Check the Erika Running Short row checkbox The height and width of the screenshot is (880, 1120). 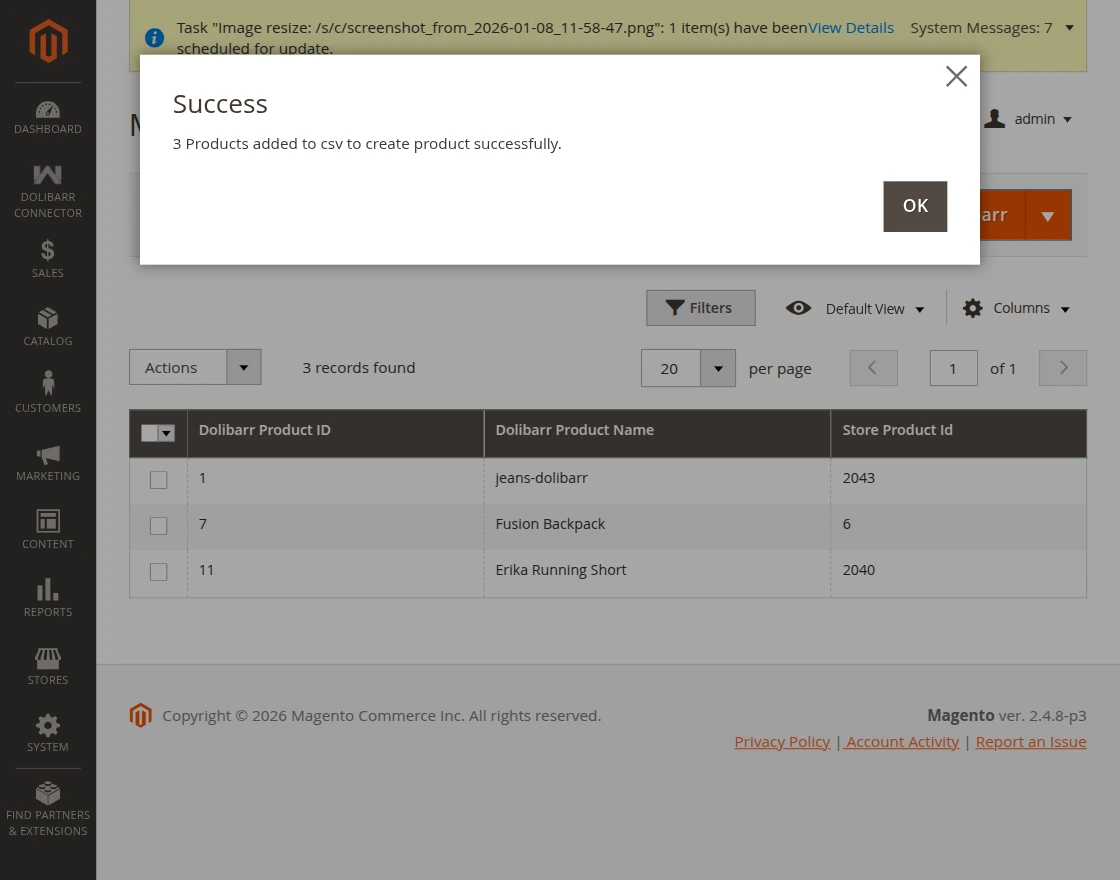pos(159,571)
